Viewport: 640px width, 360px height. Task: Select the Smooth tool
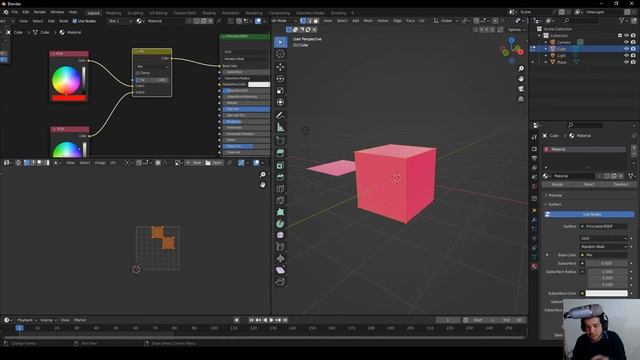280,235
